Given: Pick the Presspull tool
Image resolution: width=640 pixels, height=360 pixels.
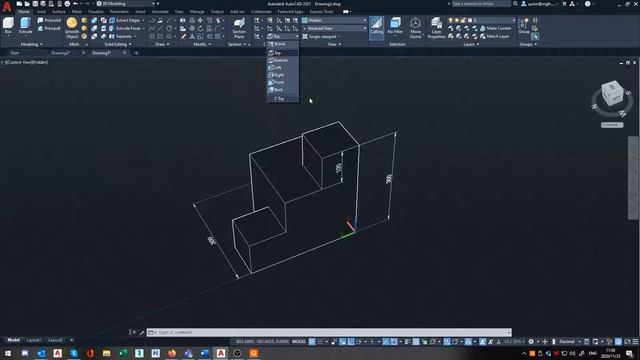Looking at the screenshot, I should click(49, 28).
